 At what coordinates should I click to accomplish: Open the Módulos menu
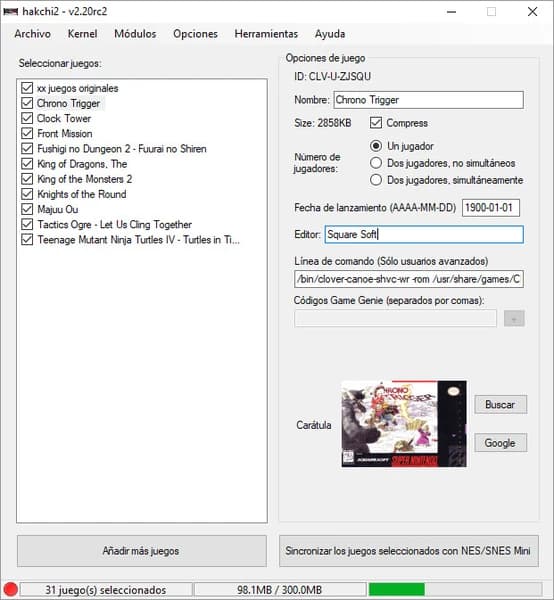click(135, 34)
